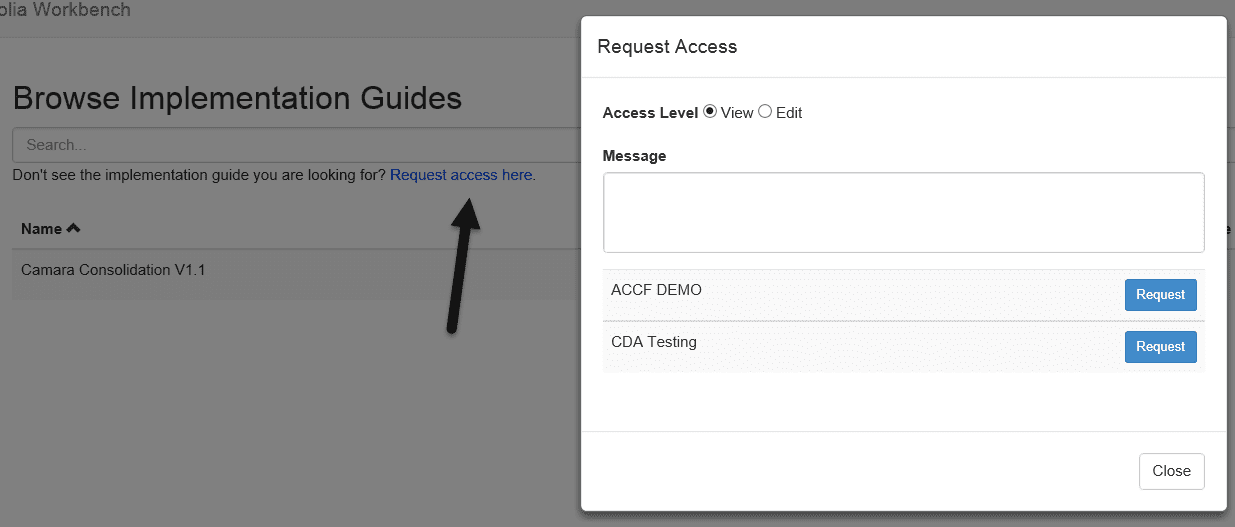Screen dimensions: 1235x527
Task: Close the Request Access dialog
Action: click(1171, 471)
